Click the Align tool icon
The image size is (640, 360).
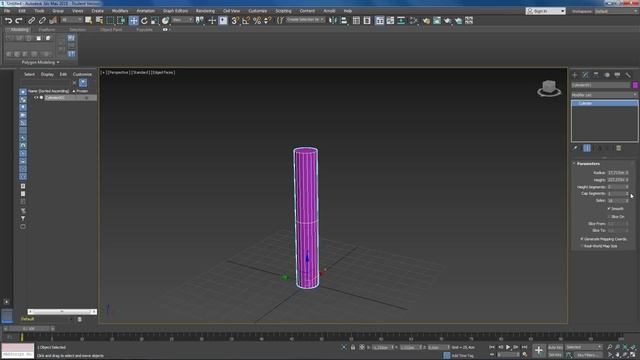344,20
